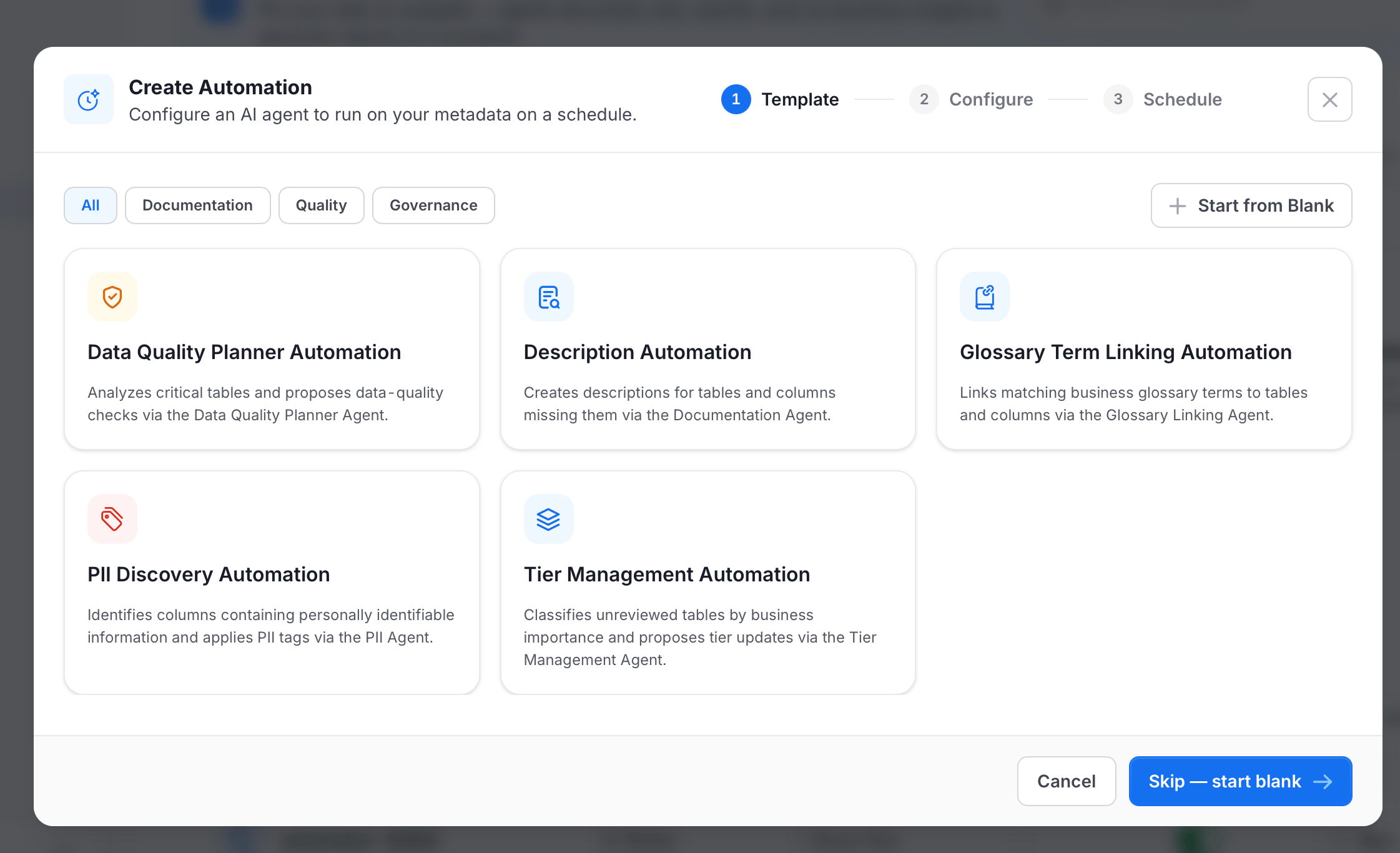The width and height of the screenshot is (1400, 853).
Task: Click 'Configure an AI agent to run' subtitle
Action: pyautogui.click(x=383, y=115)
